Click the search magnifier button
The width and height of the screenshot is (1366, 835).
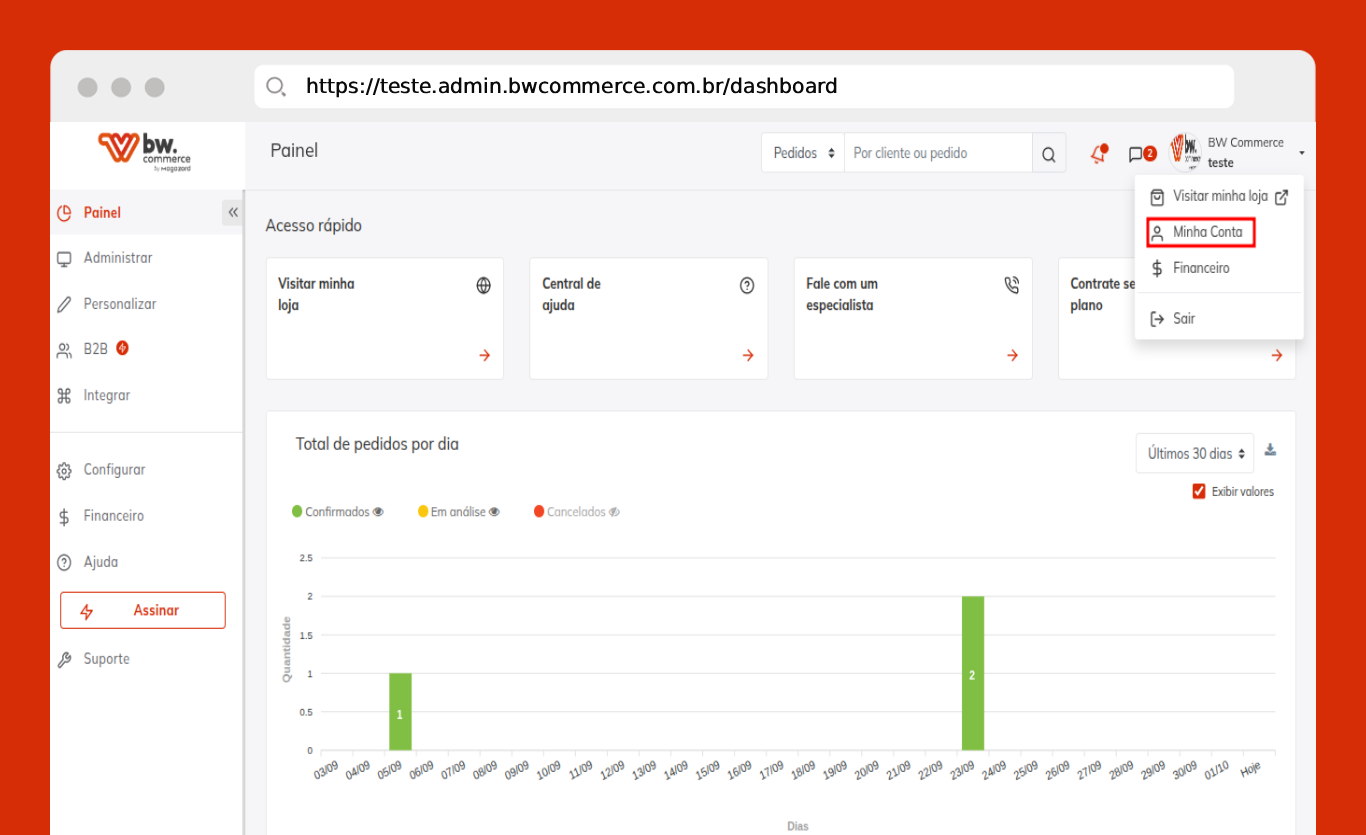pos(1048,154)
